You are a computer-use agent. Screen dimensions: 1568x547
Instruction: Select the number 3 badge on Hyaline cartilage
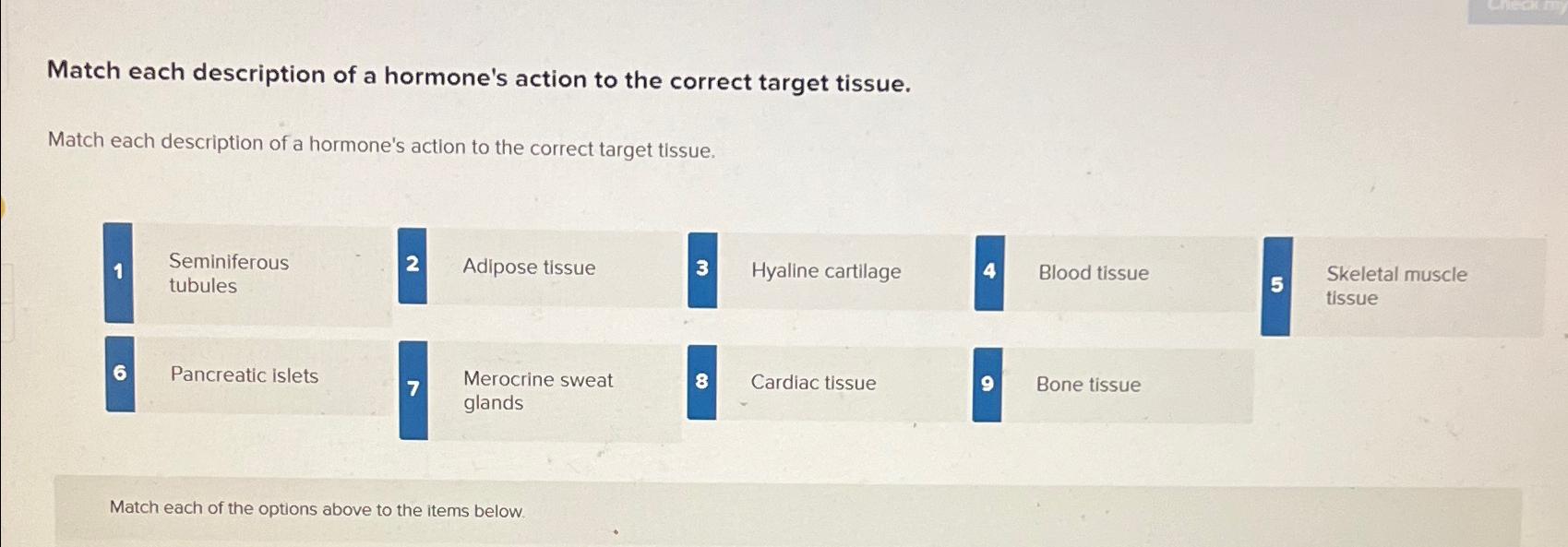pos(702,268)
